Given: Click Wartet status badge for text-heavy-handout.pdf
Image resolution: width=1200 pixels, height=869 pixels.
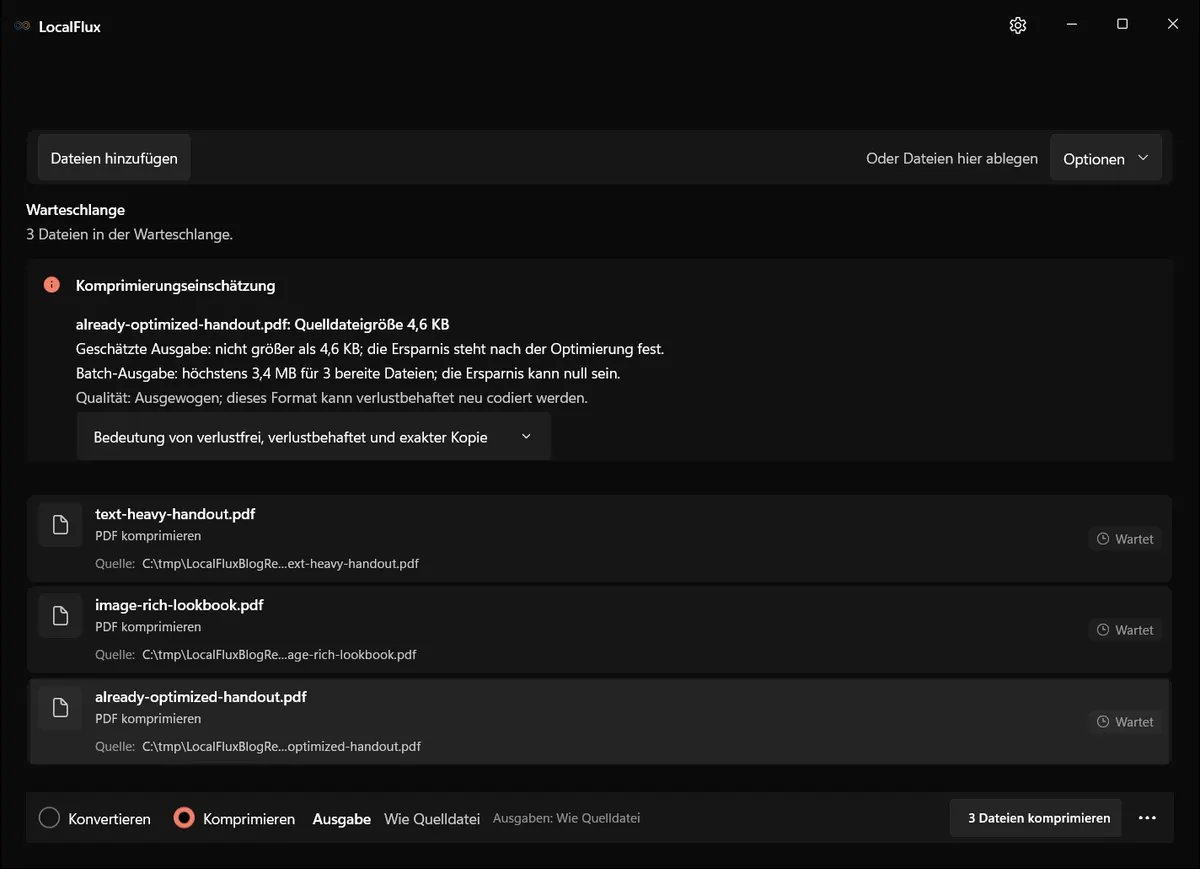Looking at the screenshot, I should coord(1125,539).
